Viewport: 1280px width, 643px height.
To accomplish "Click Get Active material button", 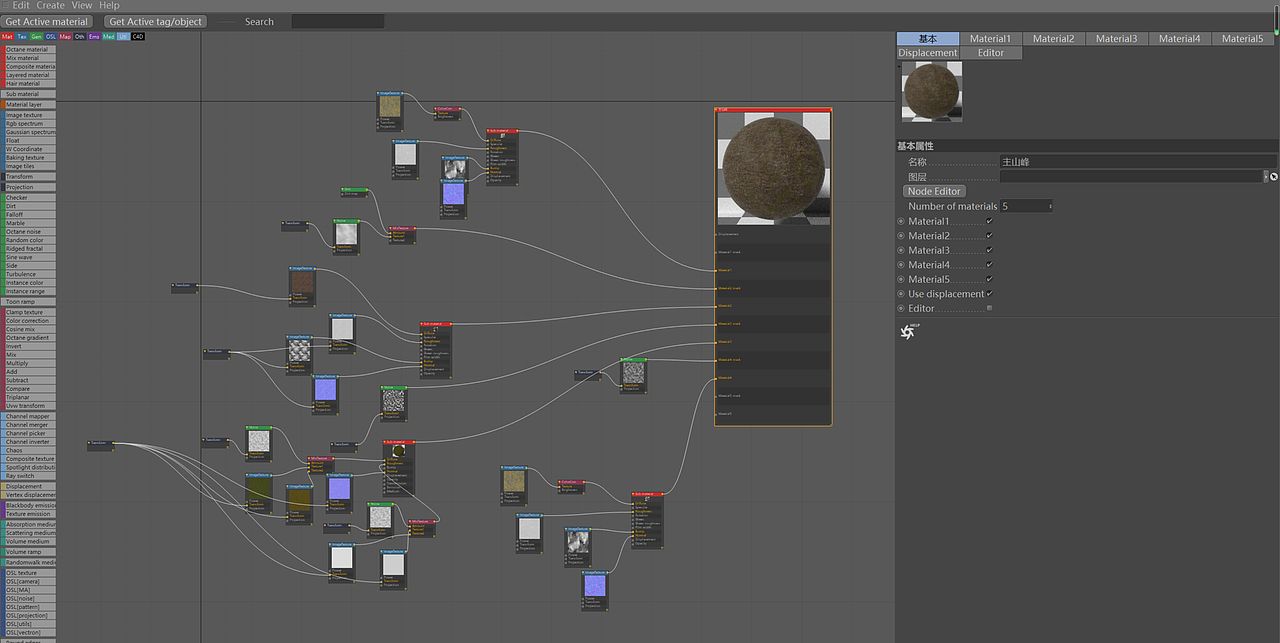I will (47, 21).
